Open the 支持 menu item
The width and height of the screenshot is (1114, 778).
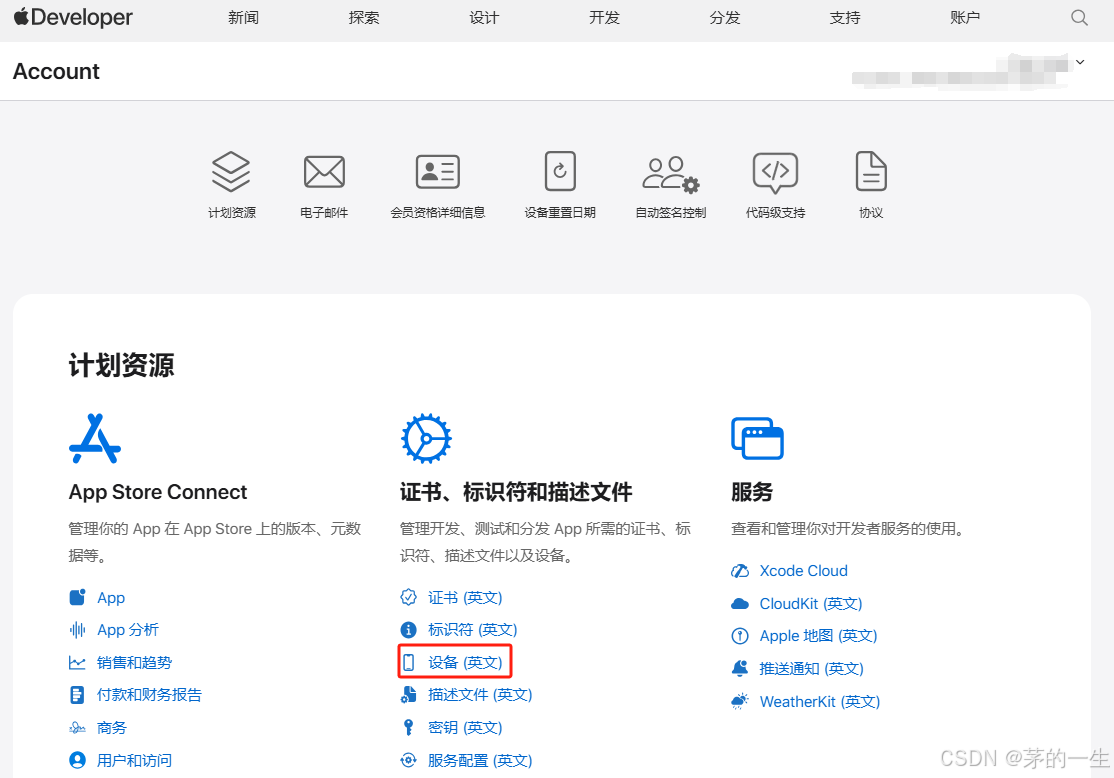[845, 18]
